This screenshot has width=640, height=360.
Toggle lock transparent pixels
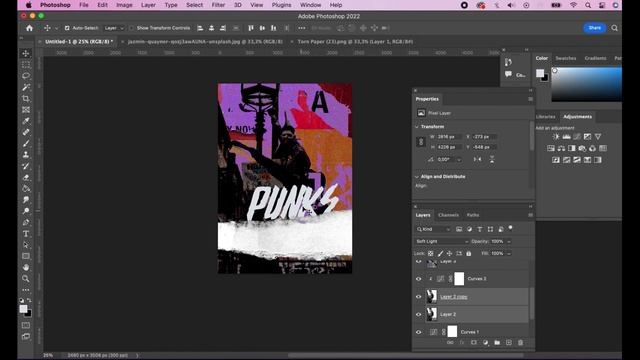[x=431, y=253]
